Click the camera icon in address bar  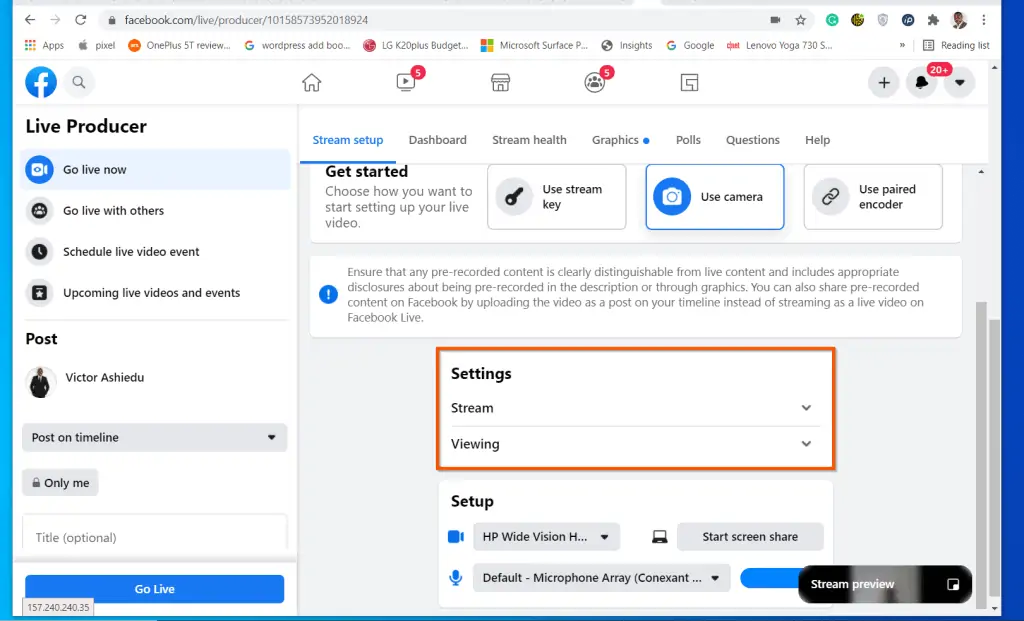[775, 20]
